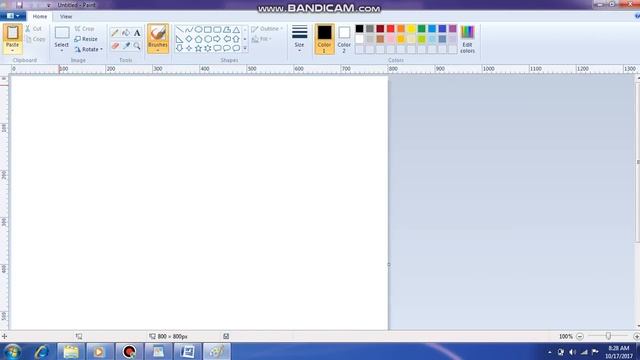Open the Brushes dropdown arrow
The width and height of the screenshot is (640, 360).
[x=158, y=50]
